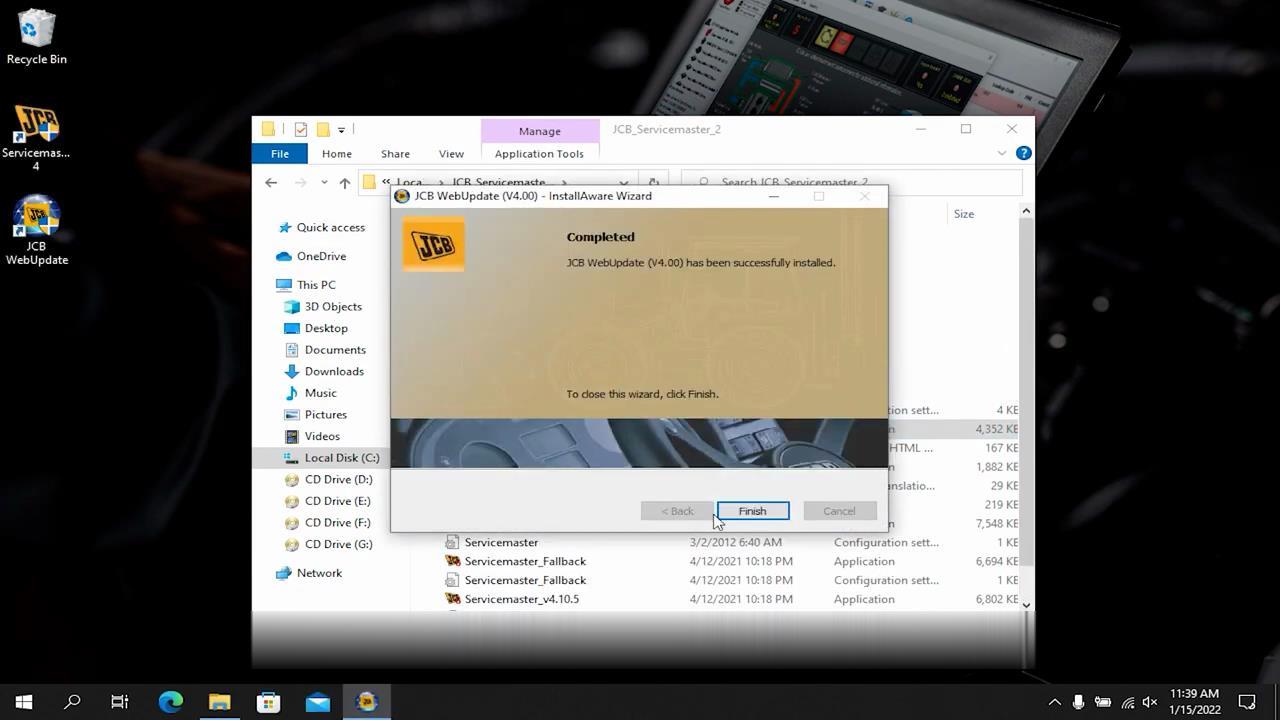
Task: Open Downloads in navigation pane
Action: coord(324,372)
